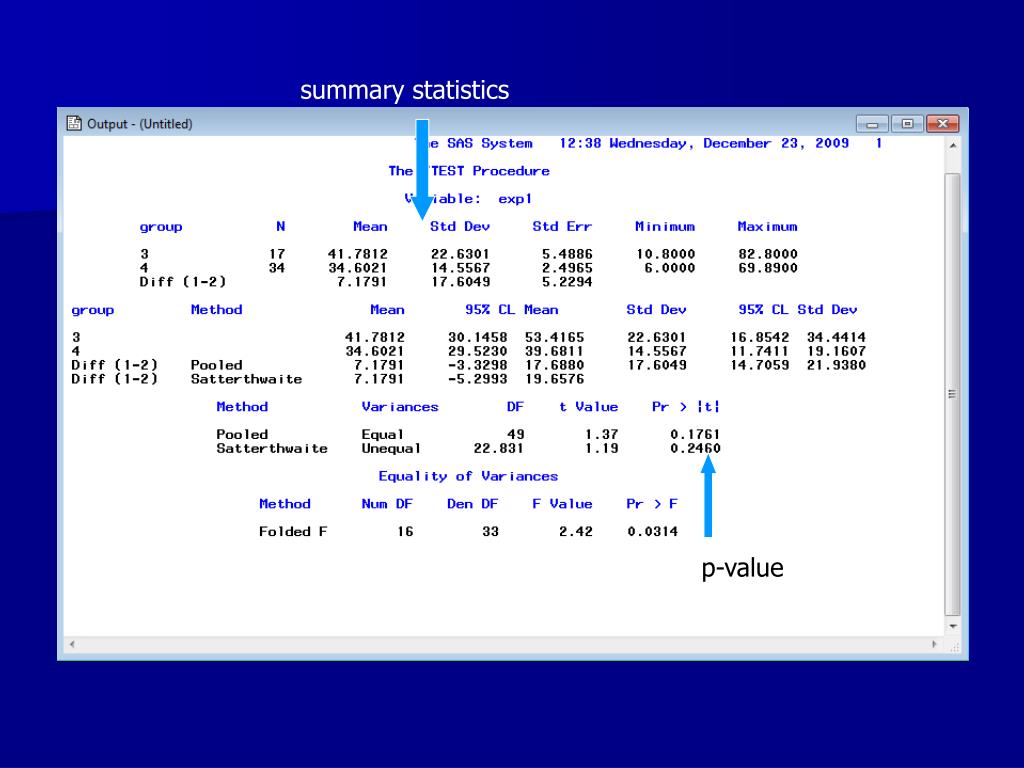The width and height of the screenshot is (1024, 768).
Task: Click the Std Err value '2.4965'
Action: point(567,268)
